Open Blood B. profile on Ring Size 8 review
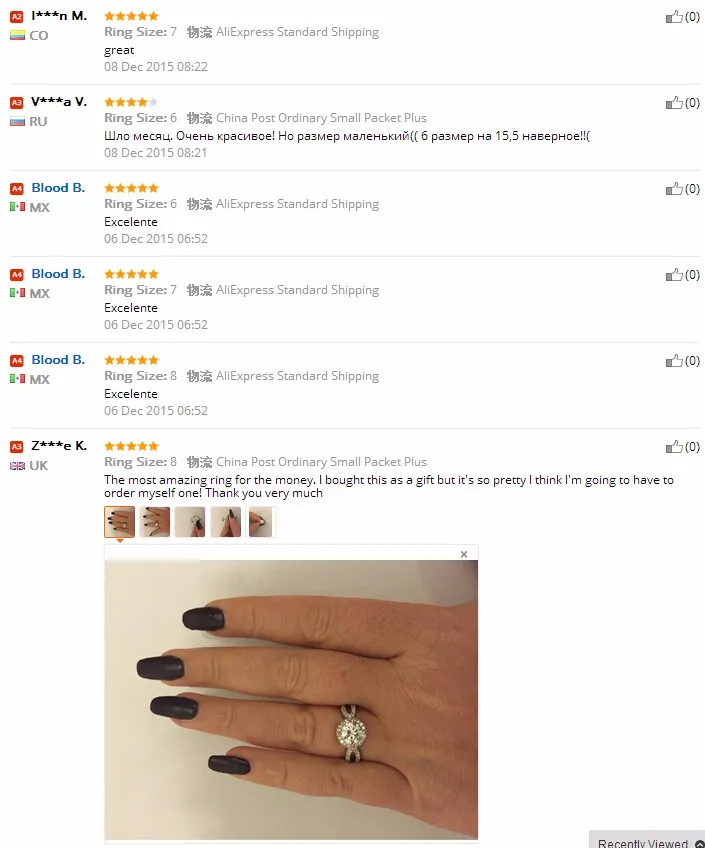705x848 pixels. click(x=58, y=360)
